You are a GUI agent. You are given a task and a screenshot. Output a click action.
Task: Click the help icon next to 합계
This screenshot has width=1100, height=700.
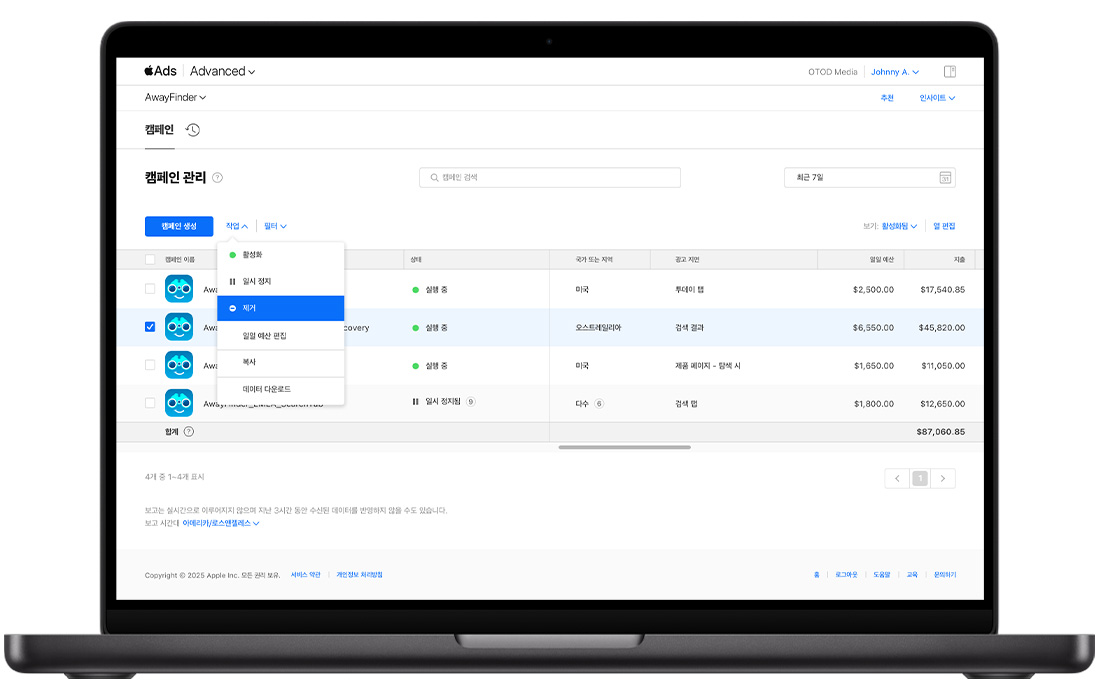click(189, 432)
